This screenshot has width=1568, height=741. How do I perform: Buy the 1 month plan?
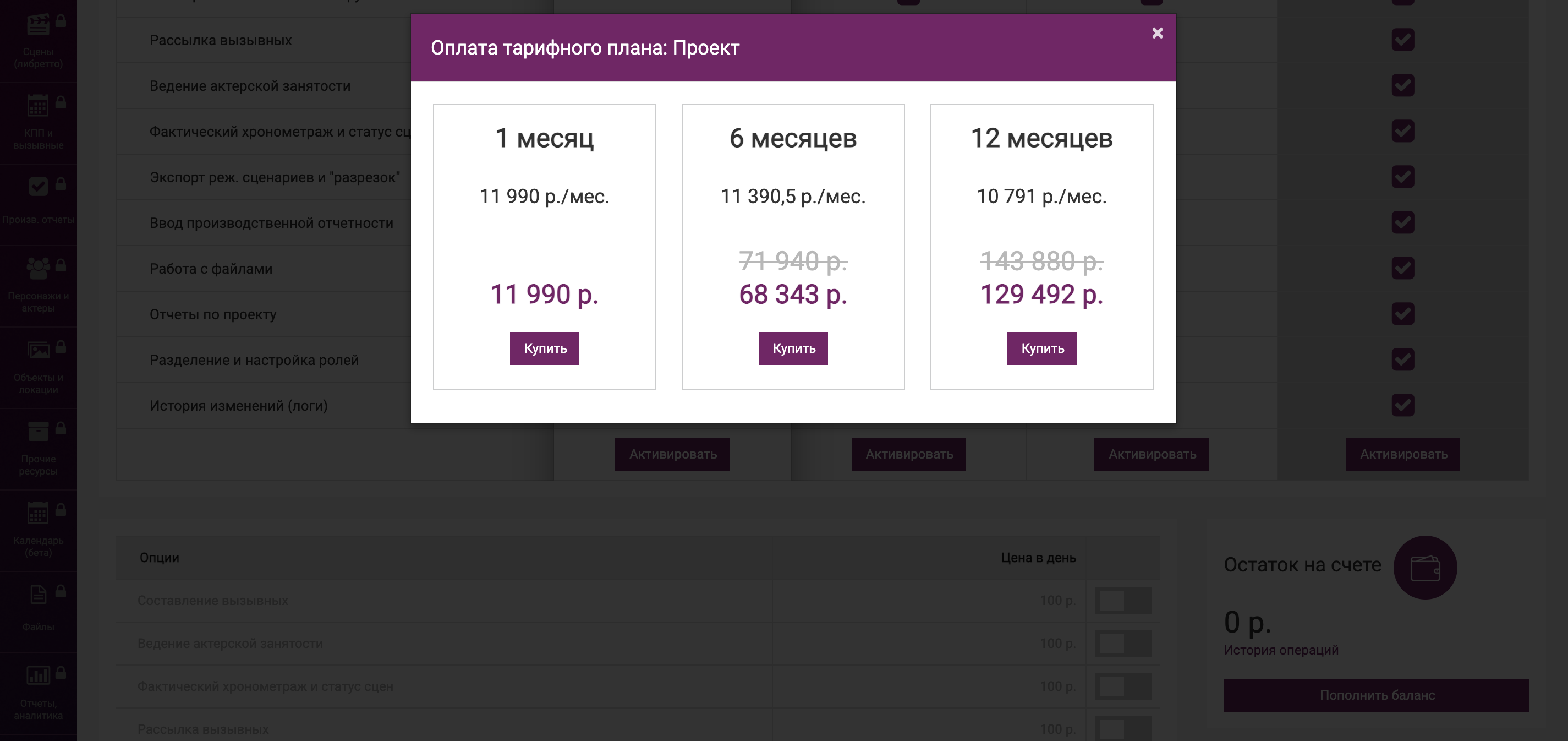click(544, 348)
